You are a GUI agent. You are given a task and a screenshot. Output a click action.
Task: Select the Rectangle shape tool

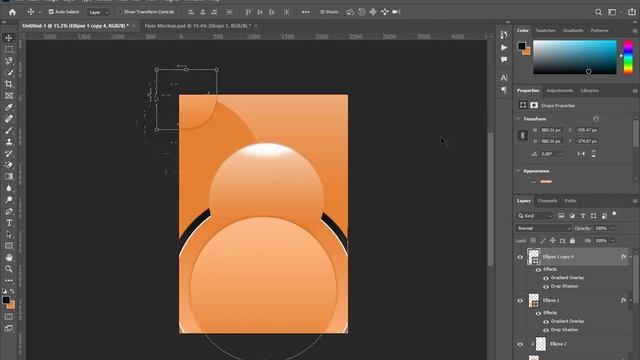[9, 246]
